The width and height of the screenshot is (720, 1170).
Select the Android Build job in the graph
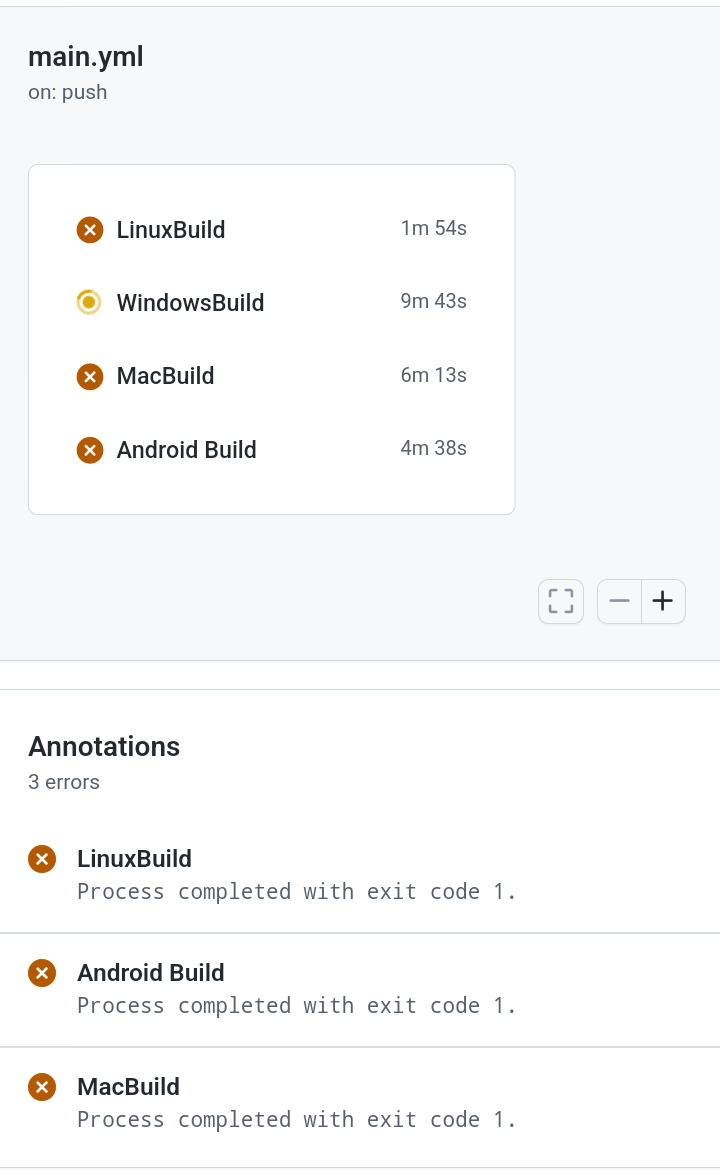(186, 450)
